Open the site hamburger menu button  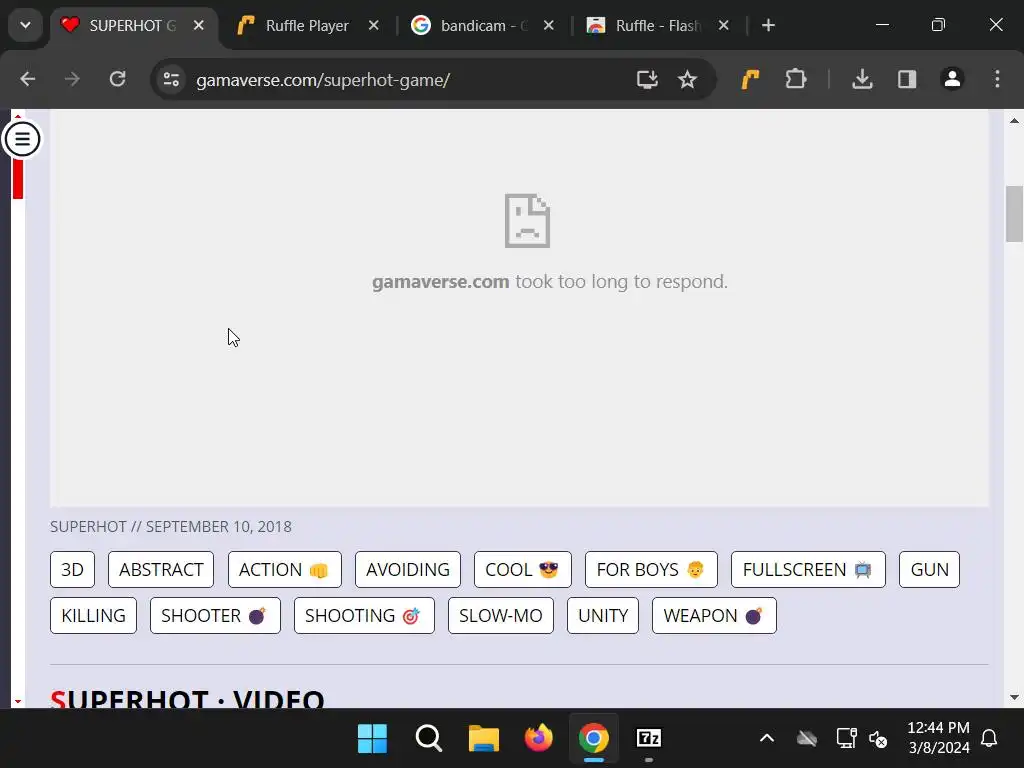pos(22,139)
